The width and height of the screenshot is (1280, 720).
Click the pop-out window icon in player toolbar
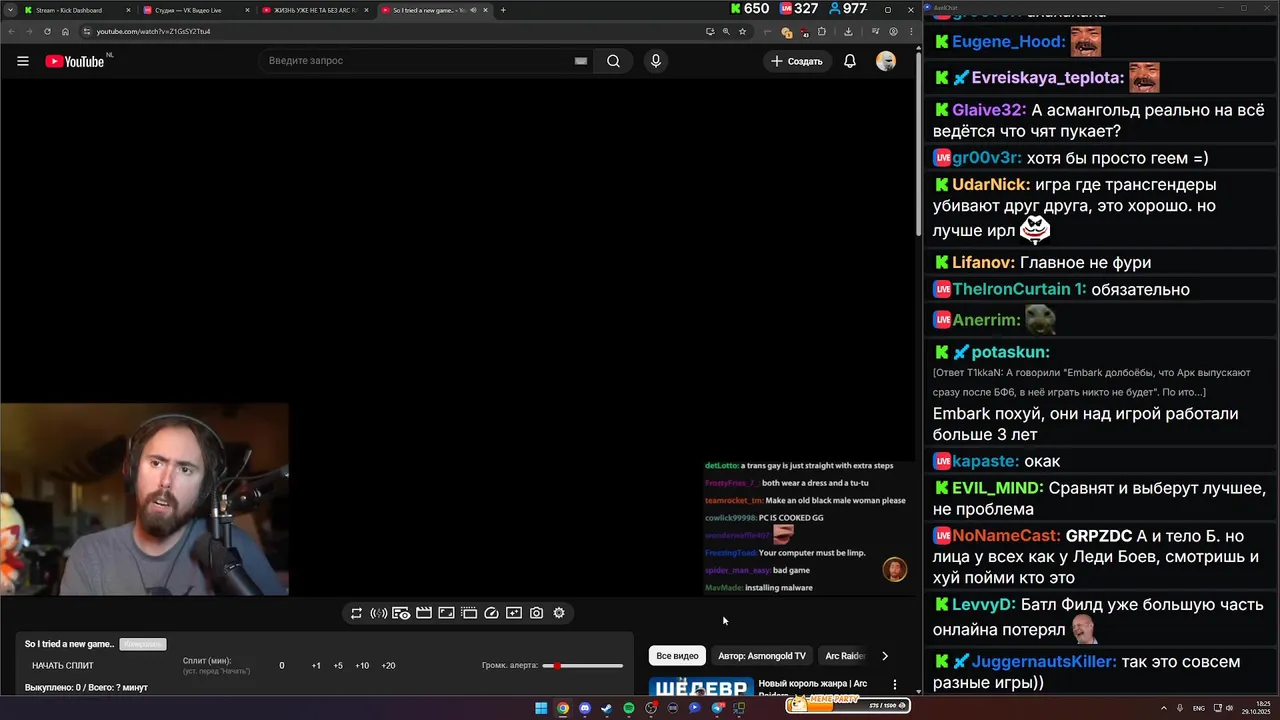point(469,613)
